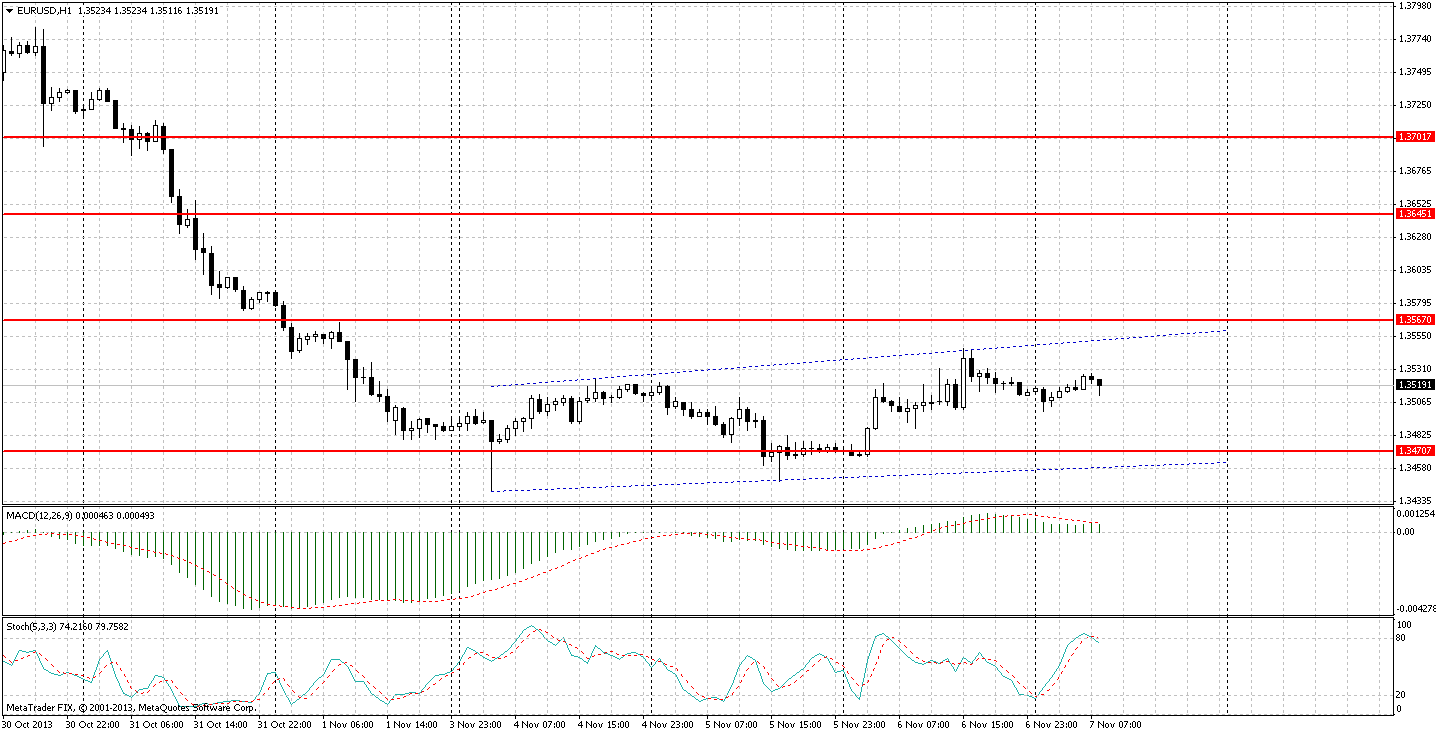Click the red 1.35670 price tag
Viewport: 1436px width, 733px height.
tap(1416, 320)
